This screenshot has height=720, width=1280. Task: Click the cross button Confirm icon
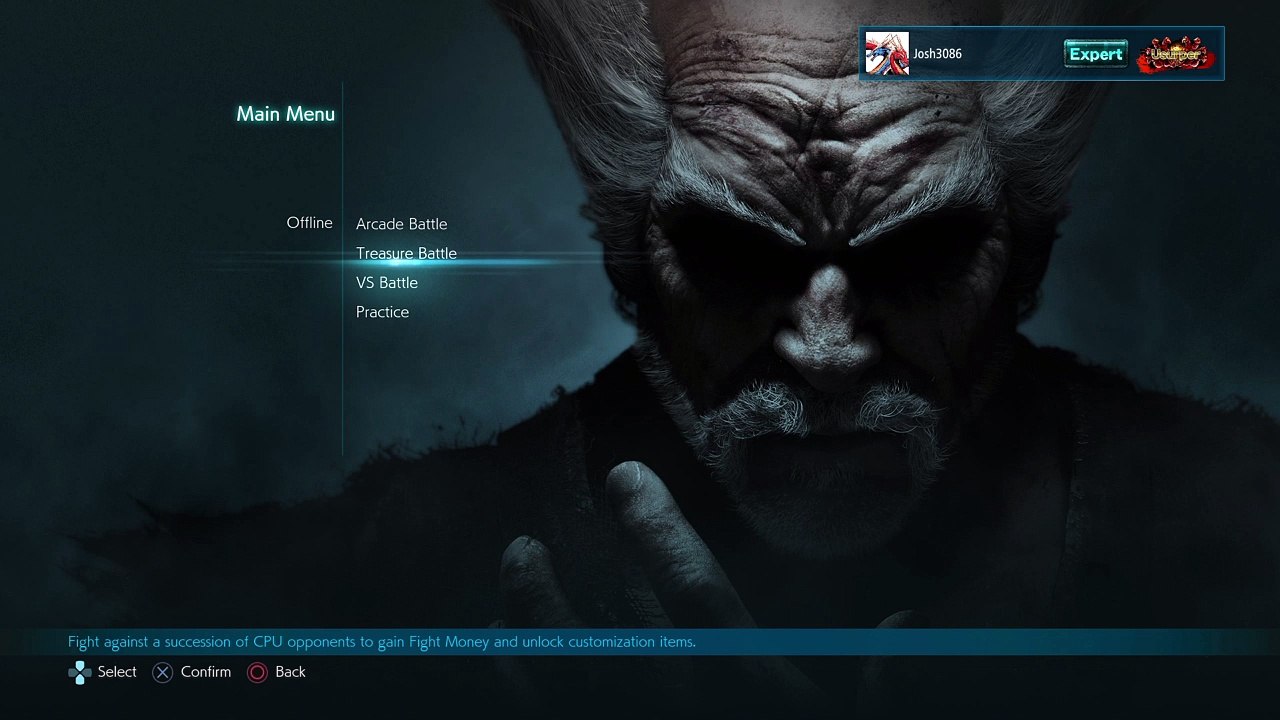[x=162, y=673]
